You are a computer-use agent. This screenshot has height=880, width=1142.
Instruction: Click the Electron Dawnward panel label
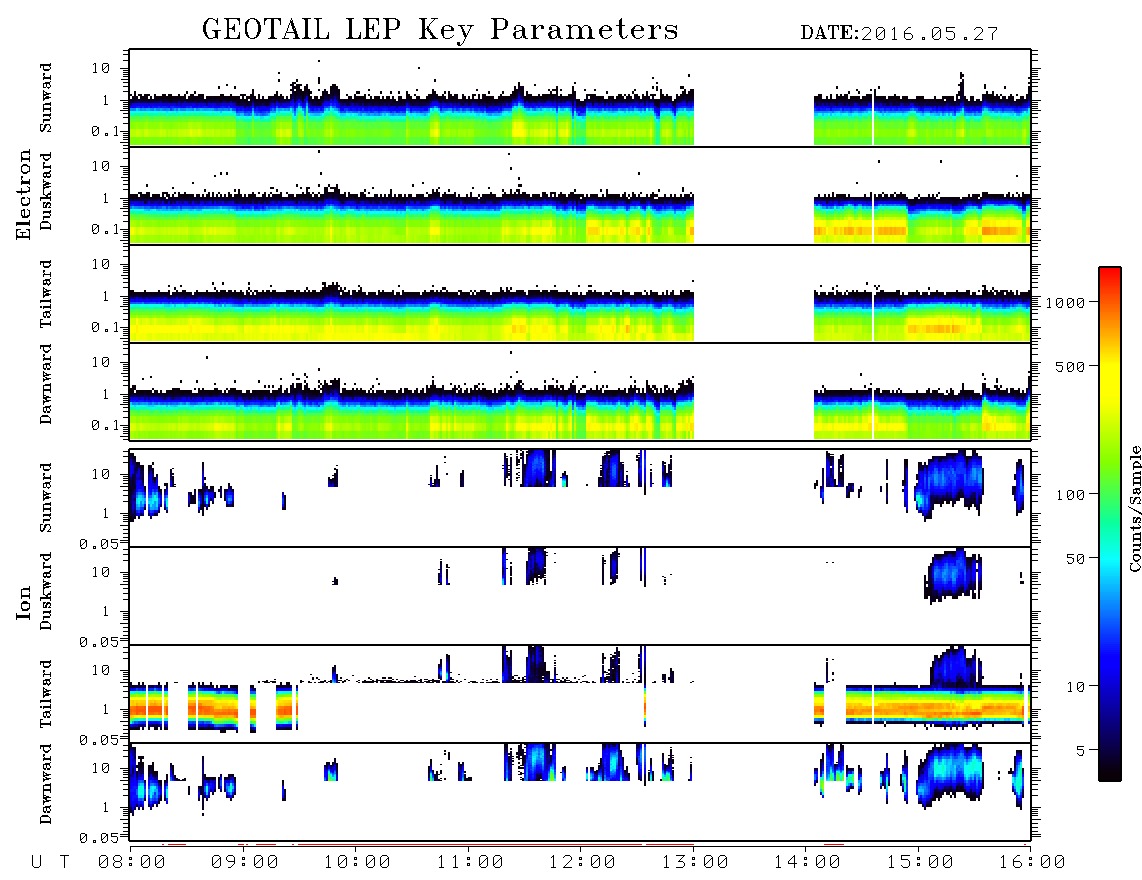(46, 384)
